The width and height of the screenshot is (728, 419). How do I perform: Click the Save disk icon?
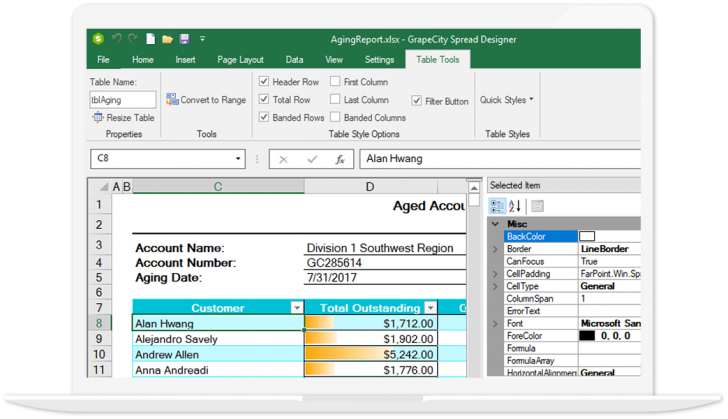[185, 39]
